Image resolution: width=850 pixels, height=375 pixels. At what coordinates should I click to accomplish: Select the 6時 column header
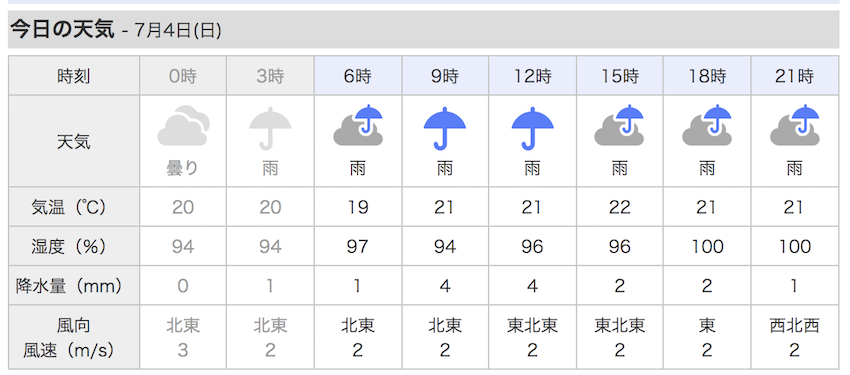click(358, 76)
